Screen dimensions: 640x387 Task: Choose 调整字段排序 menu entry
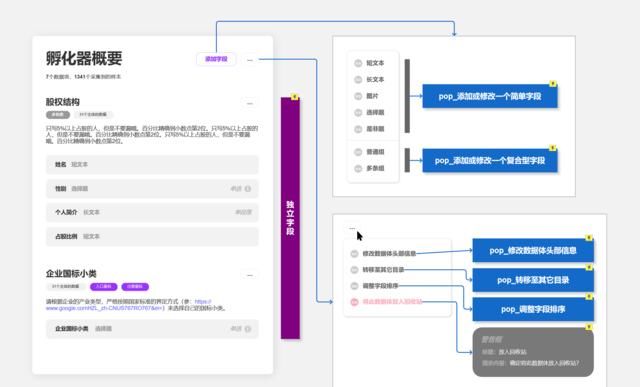click(x=380, y=286)
